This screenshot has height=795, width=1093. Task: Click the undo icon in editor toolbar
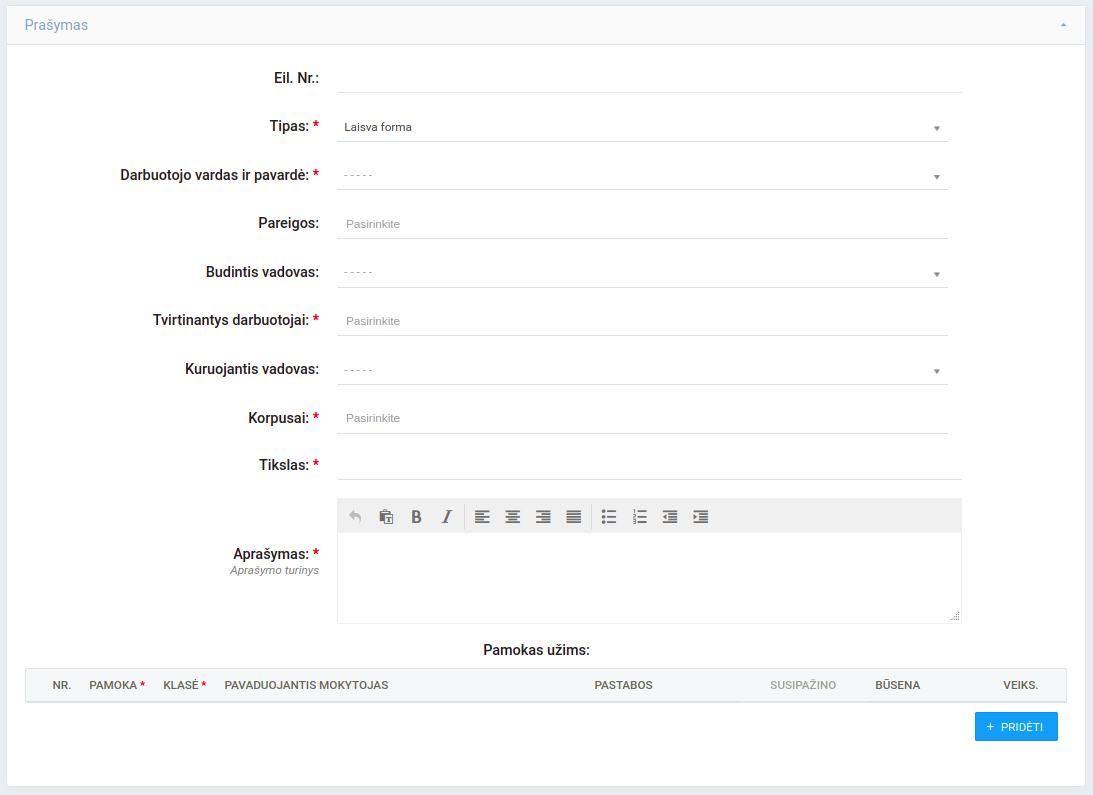point(355,517)
